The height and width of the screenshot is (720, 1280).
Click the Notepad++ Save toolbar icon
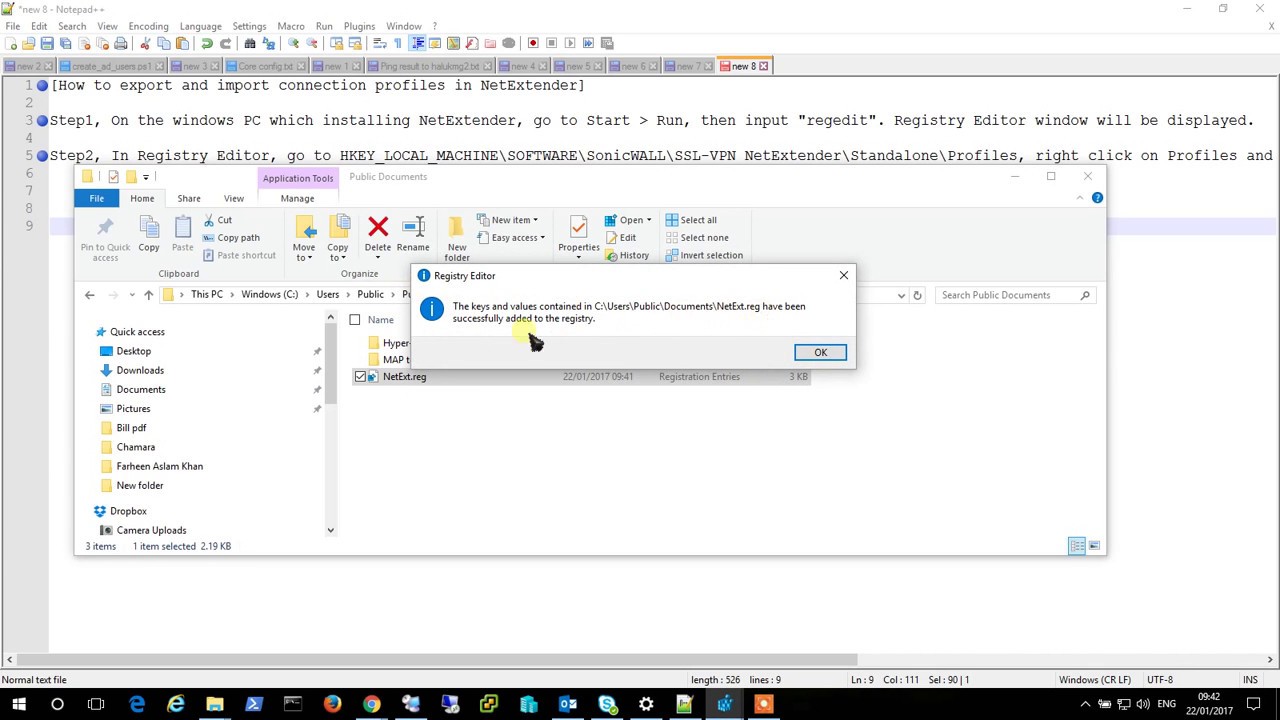[47, 43]
